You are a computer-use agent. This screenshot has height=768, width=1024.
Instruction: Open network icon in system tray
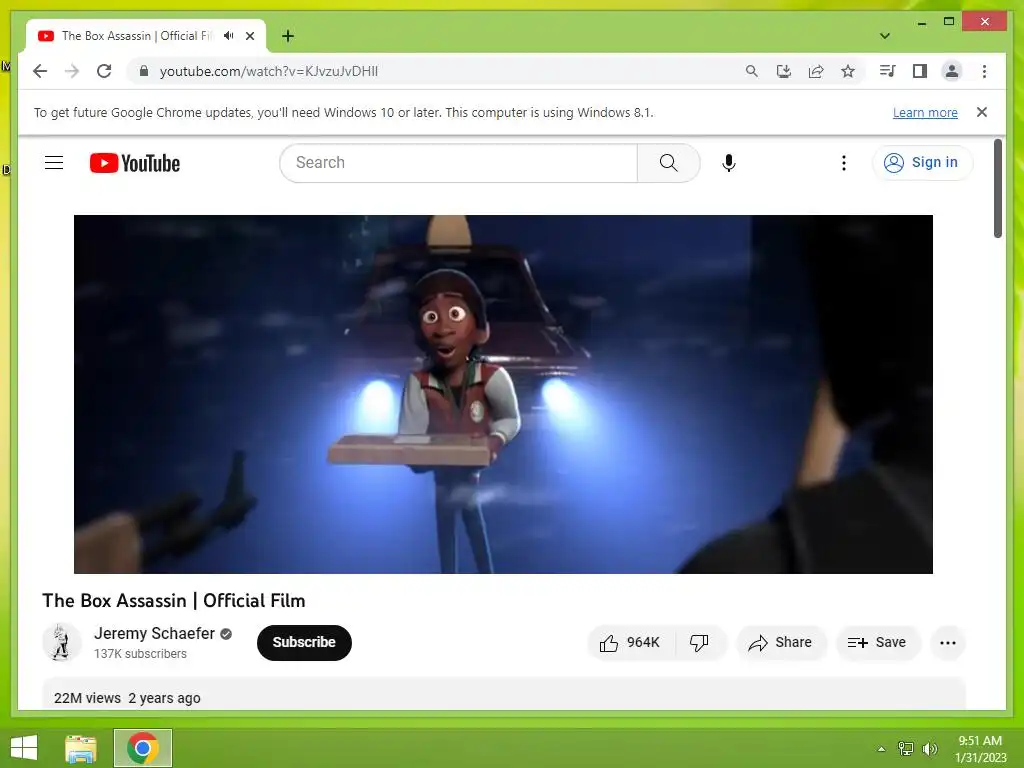[905, 749]
